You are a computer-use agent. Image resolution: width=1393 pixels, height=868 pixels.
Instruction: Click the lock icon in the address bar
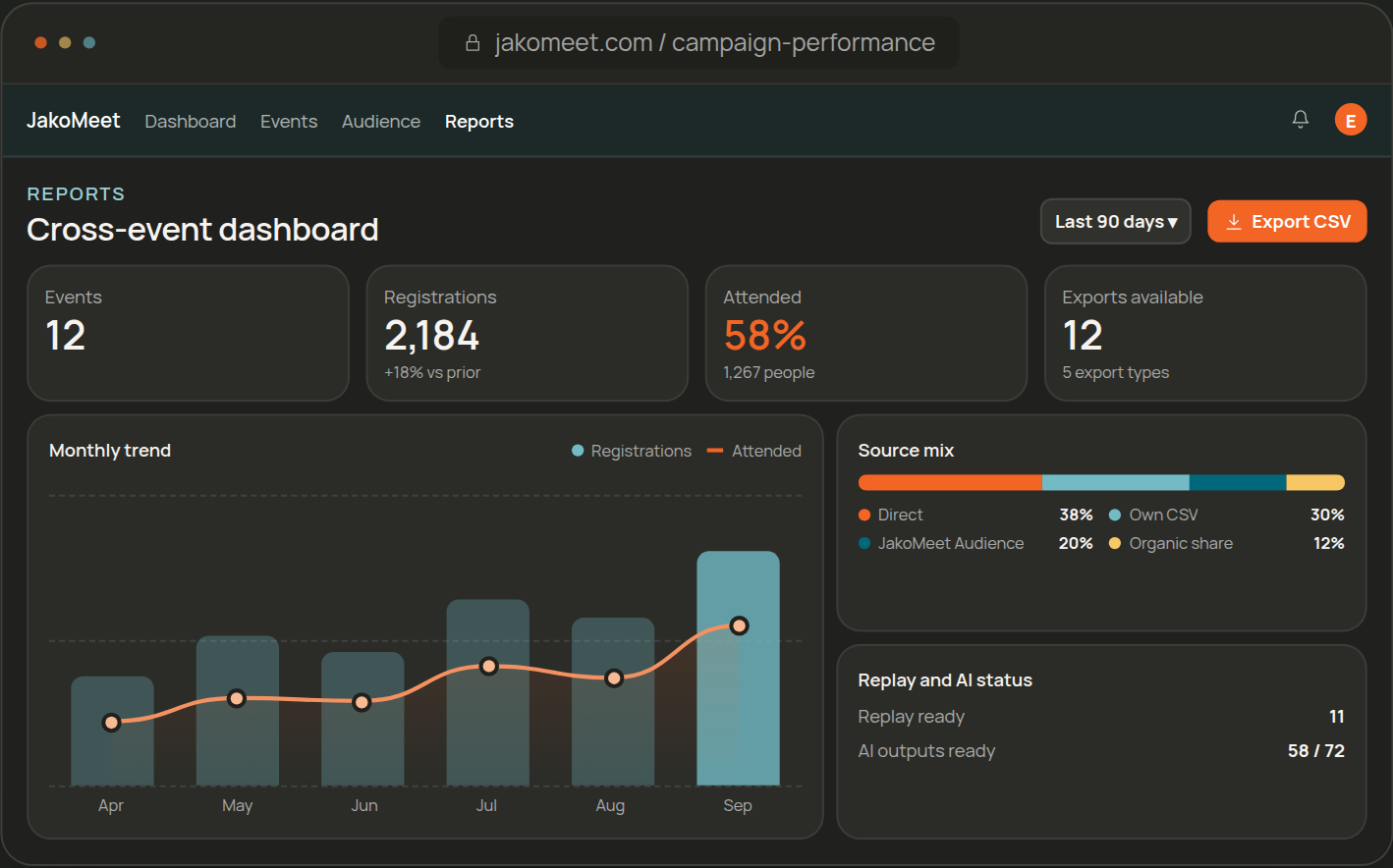473,43
